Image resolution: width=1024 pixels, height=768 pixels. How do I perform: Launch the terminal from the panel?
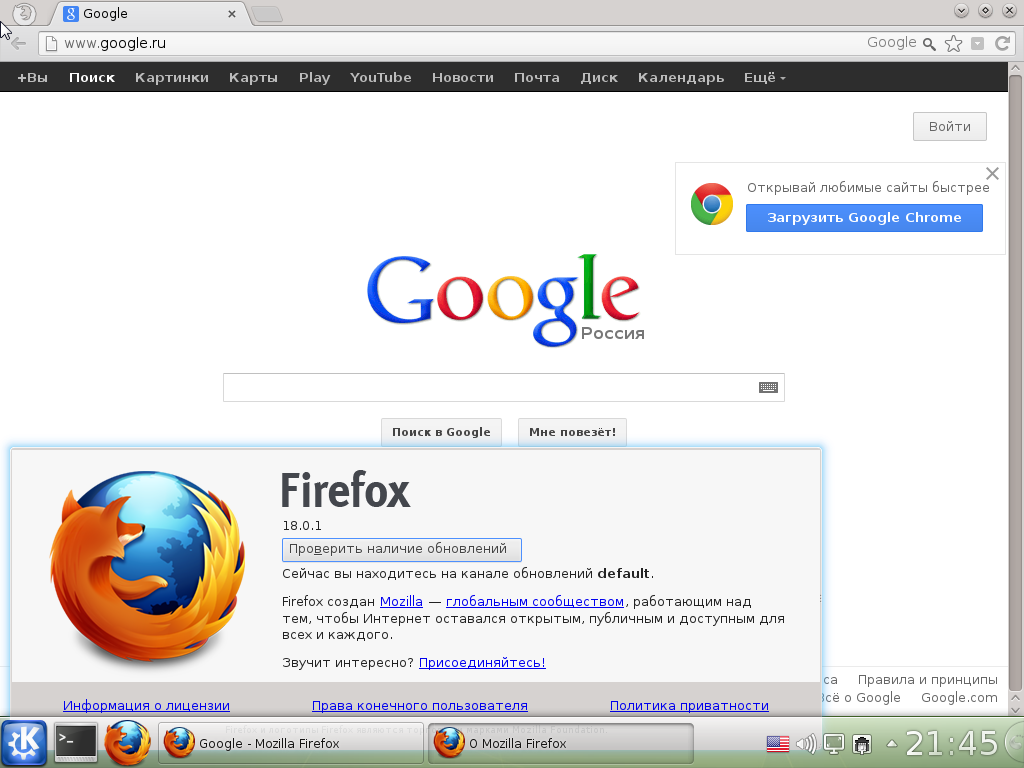[75, 743]
